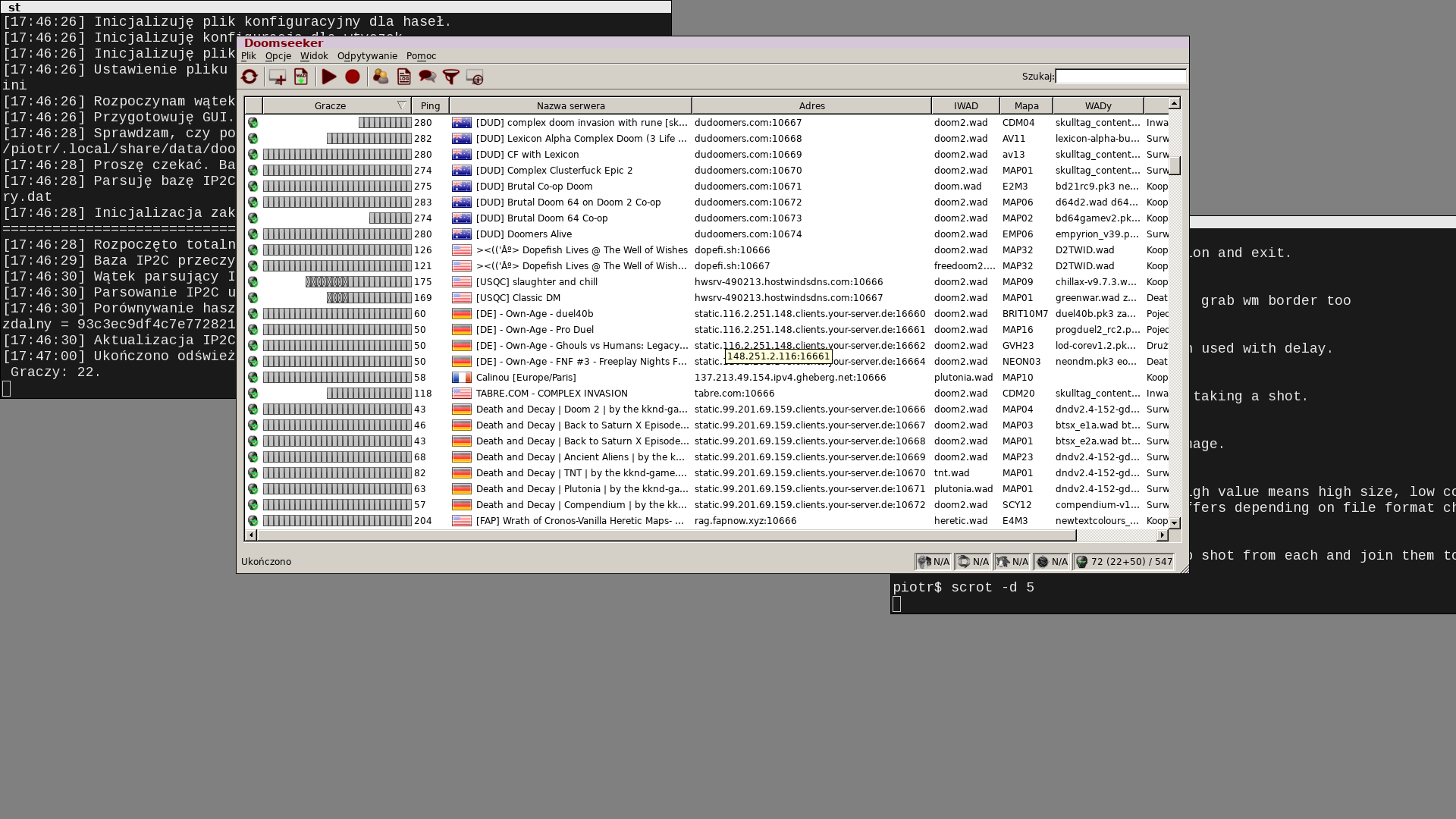Open the buddies list icon
1456x819 pixels.
[x=381, y=77]
